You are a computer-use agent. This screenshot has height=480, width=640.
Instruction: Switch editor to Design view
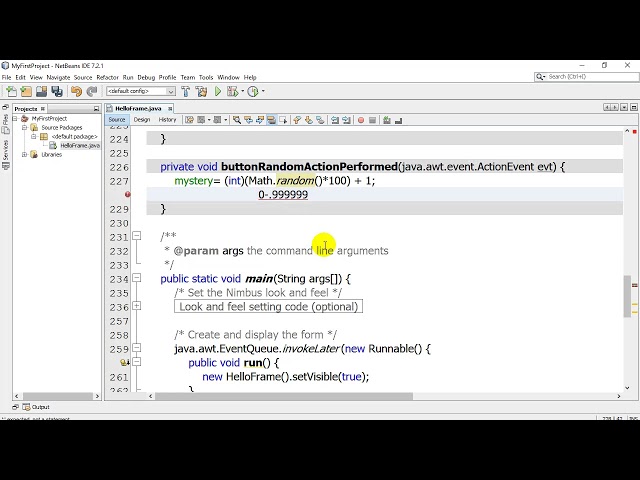click(x=142, y=120)
